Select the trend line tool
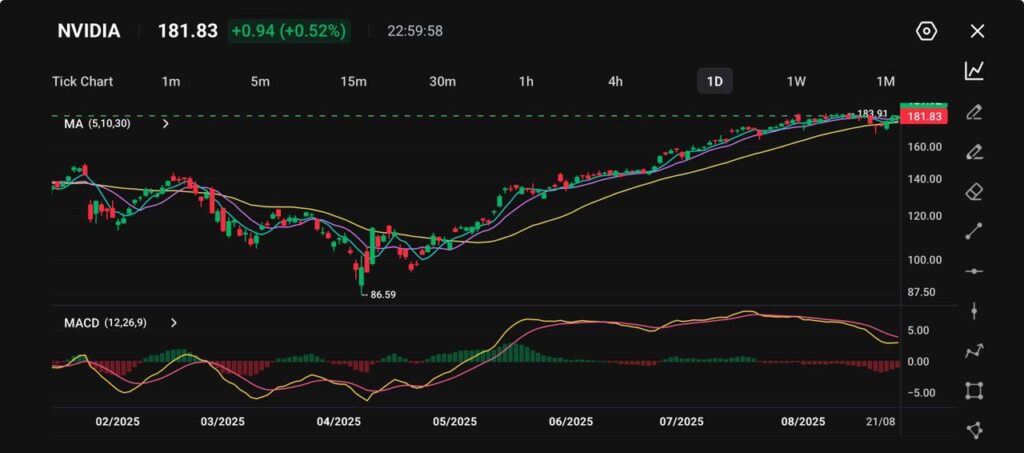Screen dimensions: 1024x453 point(974,231)
